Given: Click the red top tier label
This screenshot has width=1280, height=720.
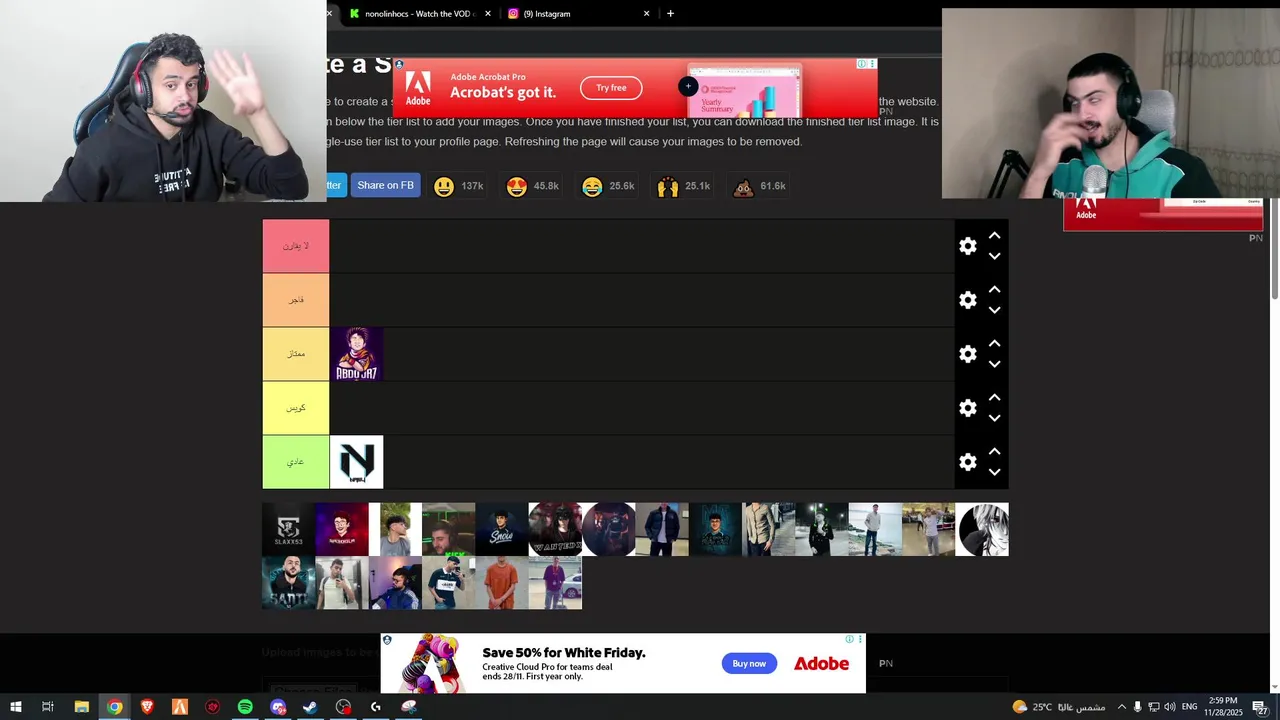Looking at the screenshot, I should [x=296, y=246].
